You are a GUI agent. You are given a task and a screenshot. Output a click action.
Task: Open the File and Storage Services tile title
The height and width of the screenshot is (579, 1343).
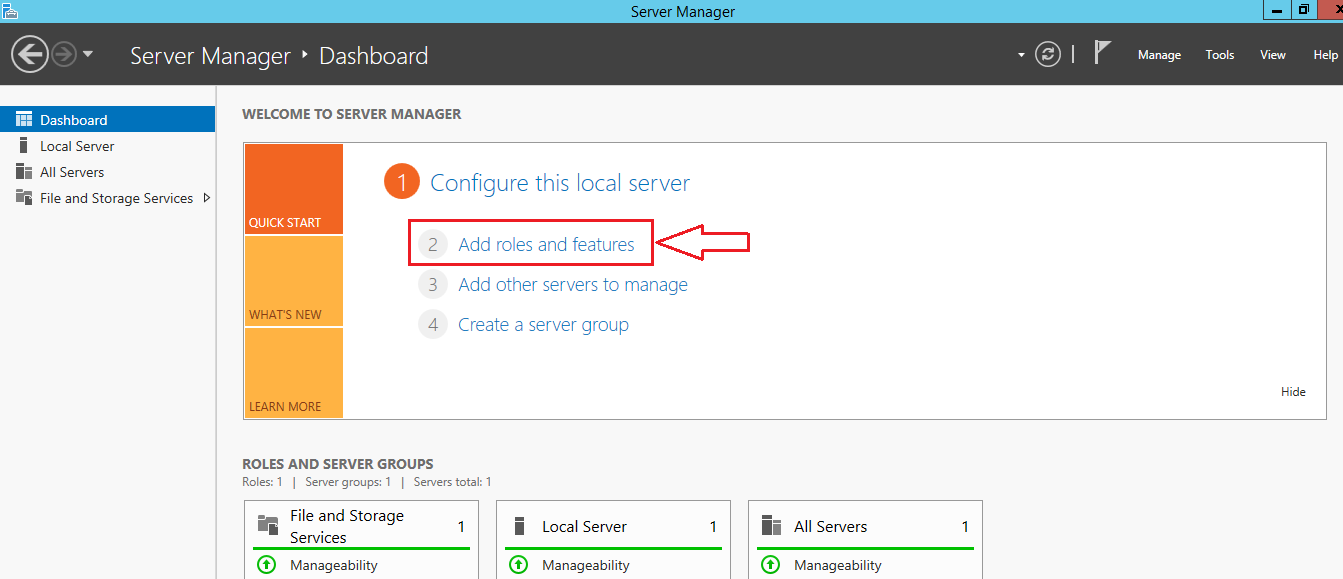pyautogui.click(x=347, y=526)
